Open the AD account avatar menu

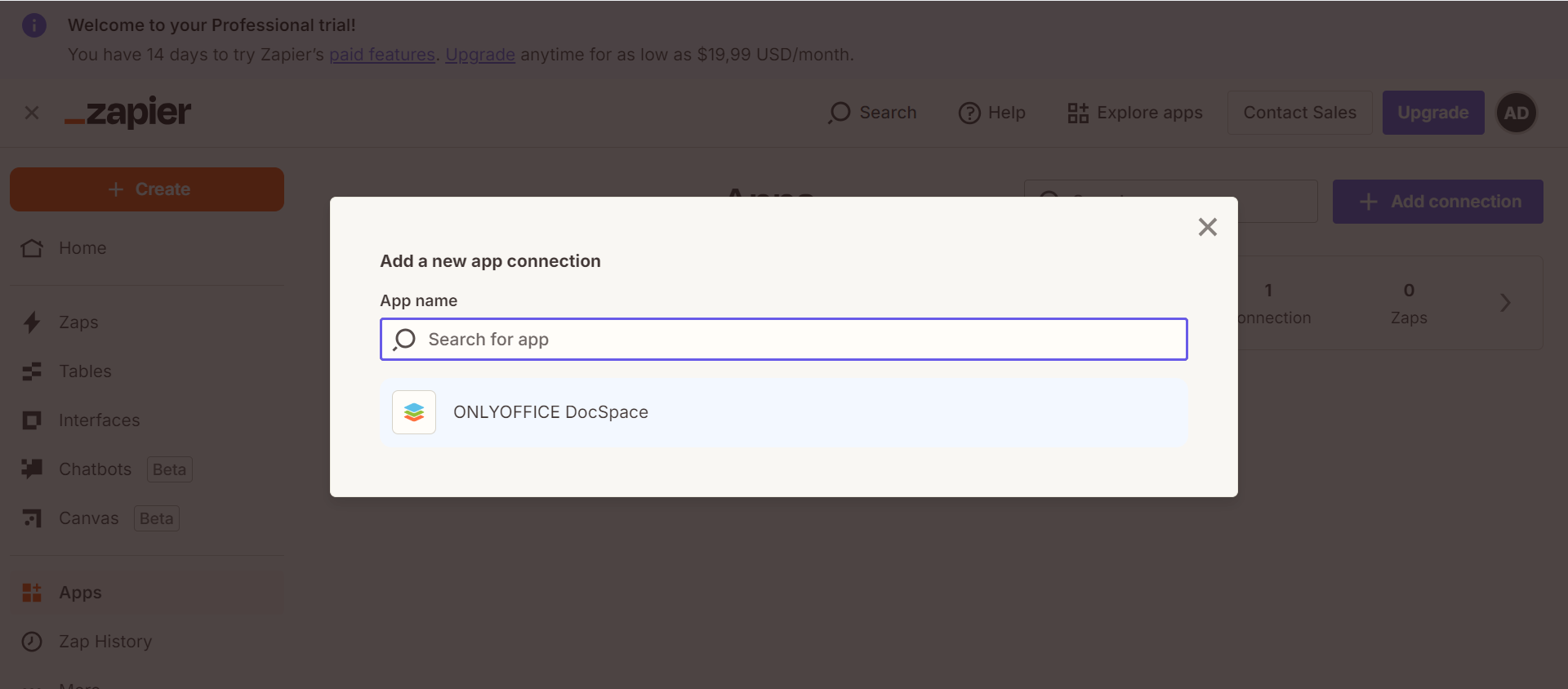[1516, 113]
